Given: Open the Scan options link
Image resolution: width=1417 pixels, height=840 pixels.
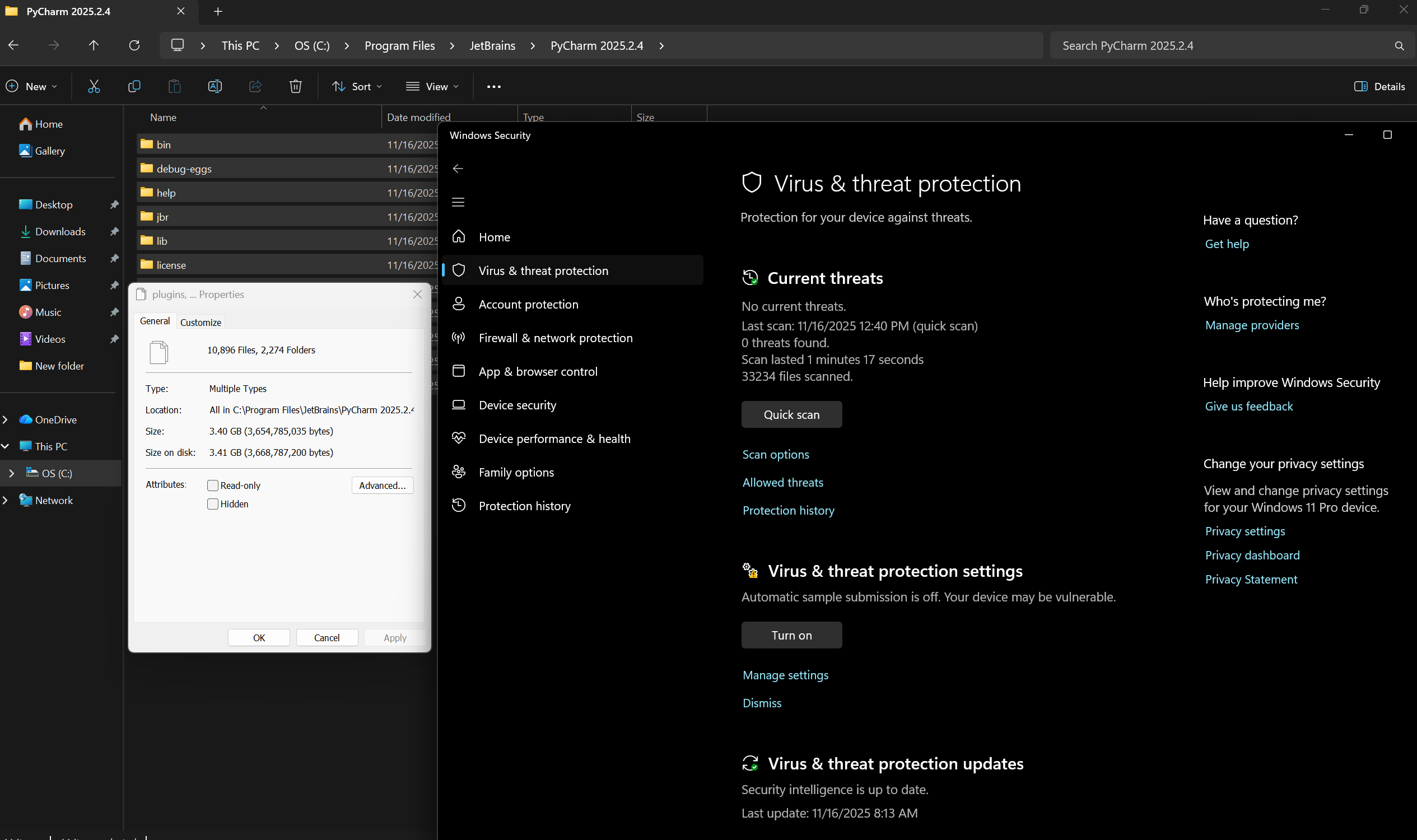Looking at the screenshot, I should point(775,455).
